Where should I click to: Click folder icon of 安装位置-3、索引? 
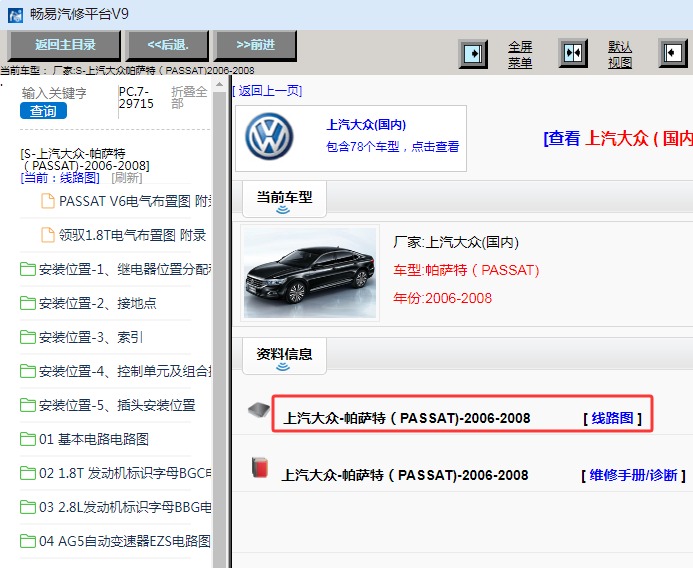[x=28, y=337]
